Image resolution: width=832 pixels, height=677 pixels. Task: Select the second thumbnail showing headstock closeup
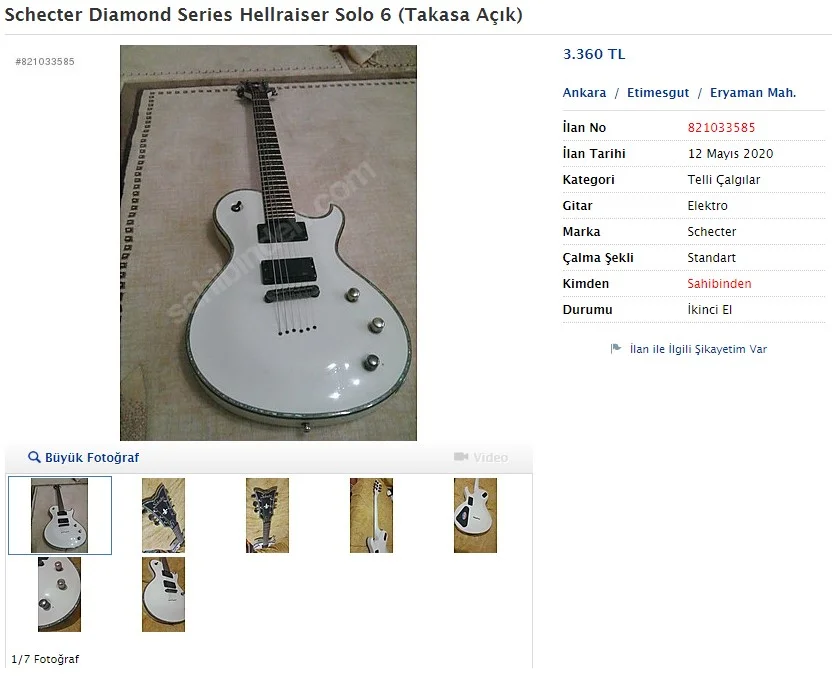(163, 515)
